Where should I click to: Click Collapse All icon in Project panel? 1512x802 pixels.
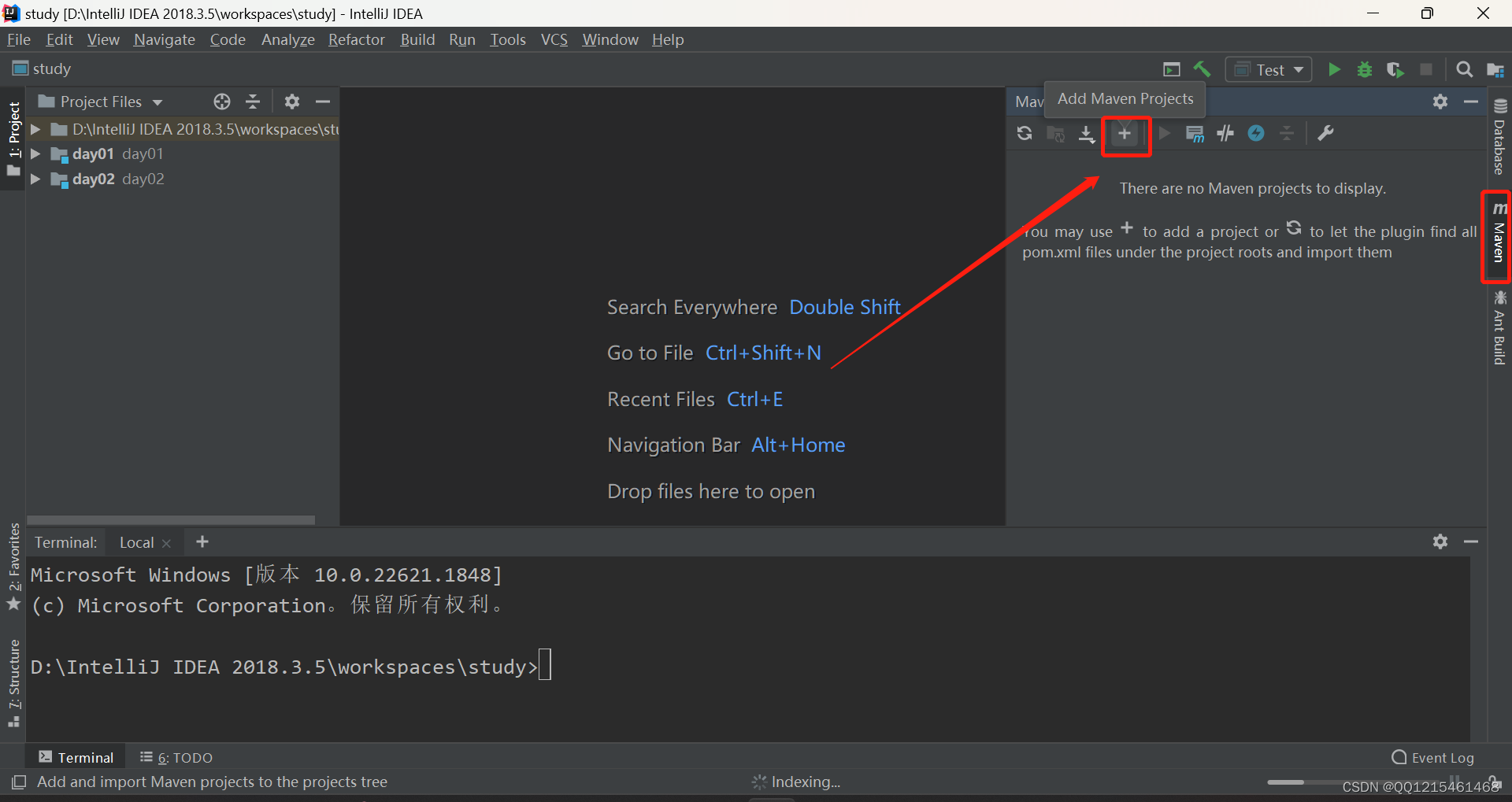pyautogui.click(x=253, y=102)
